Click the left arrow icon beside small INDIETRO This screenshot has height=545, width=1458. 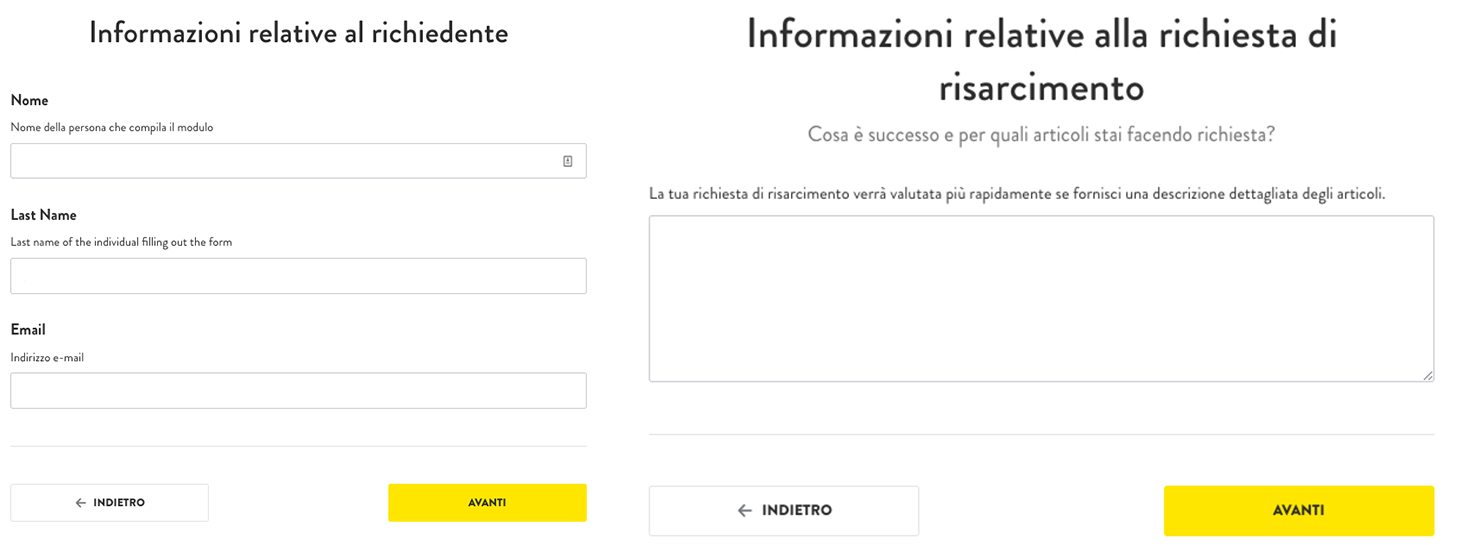(x=81, y=503)
